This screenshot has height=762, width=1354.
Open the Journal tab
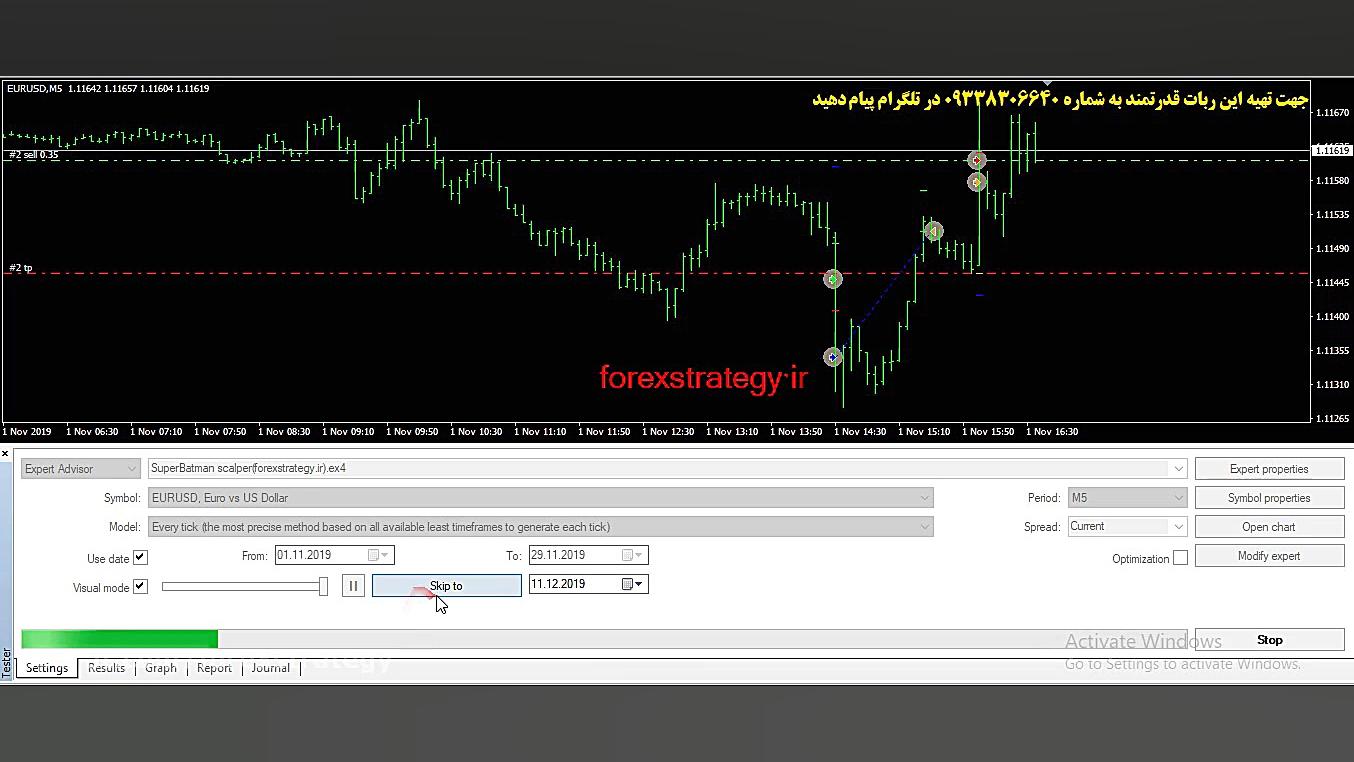[270, 668]
